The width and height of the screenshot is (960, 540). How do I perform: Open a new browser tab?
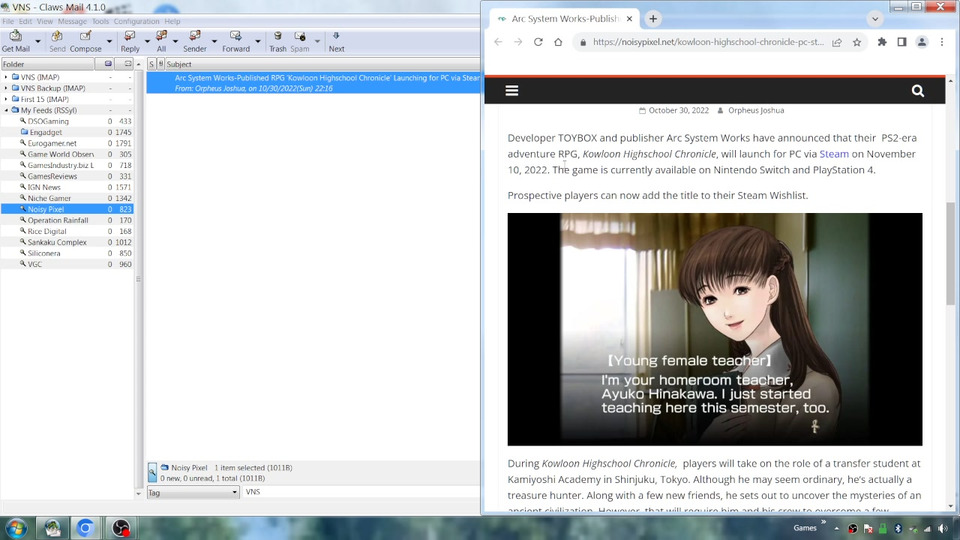pyautogui.click(x=653, y=19)
